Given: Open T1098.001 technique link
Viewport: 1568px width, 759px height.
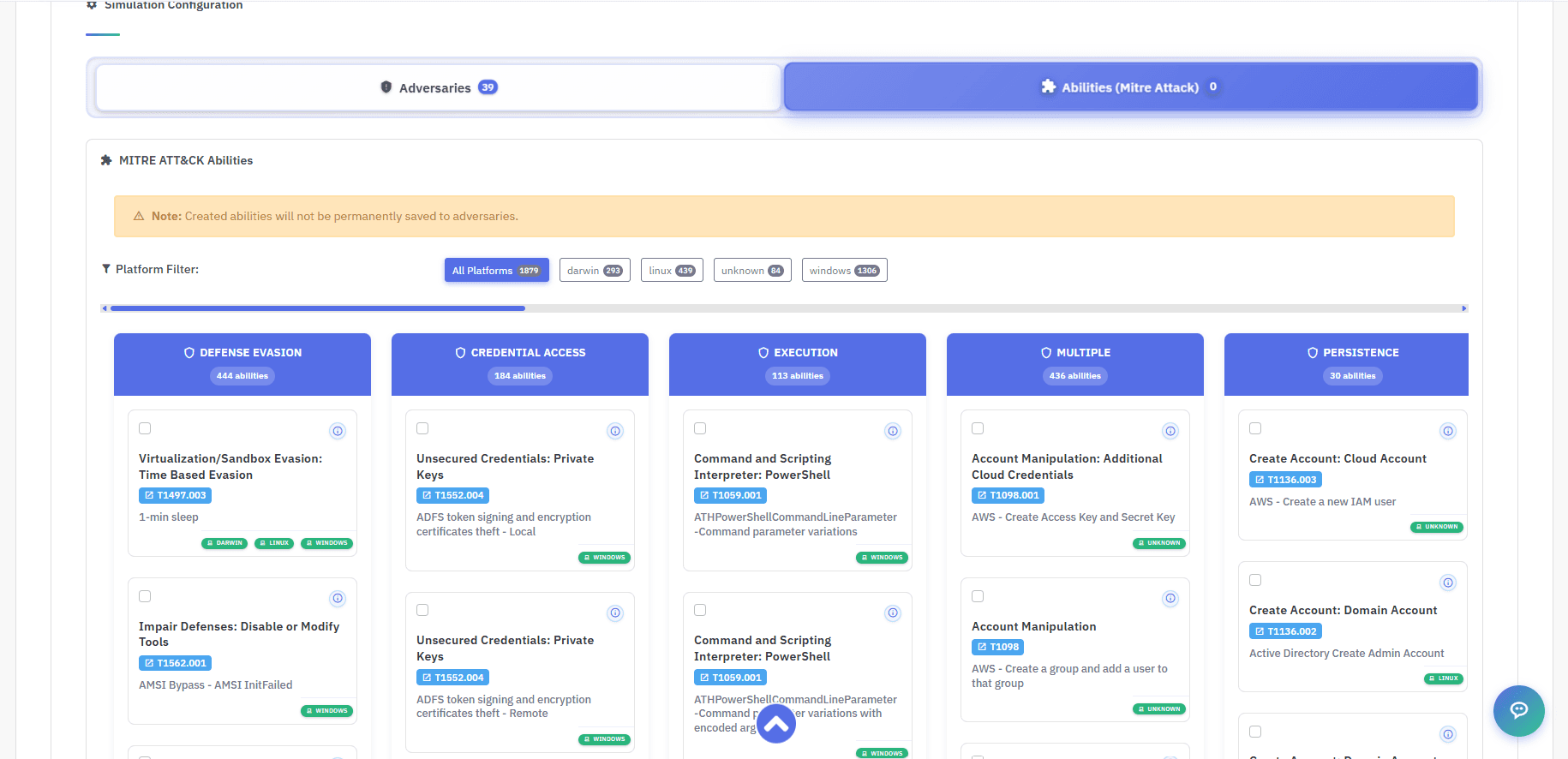Looking at the screenshot, I should click(1008, 495).
